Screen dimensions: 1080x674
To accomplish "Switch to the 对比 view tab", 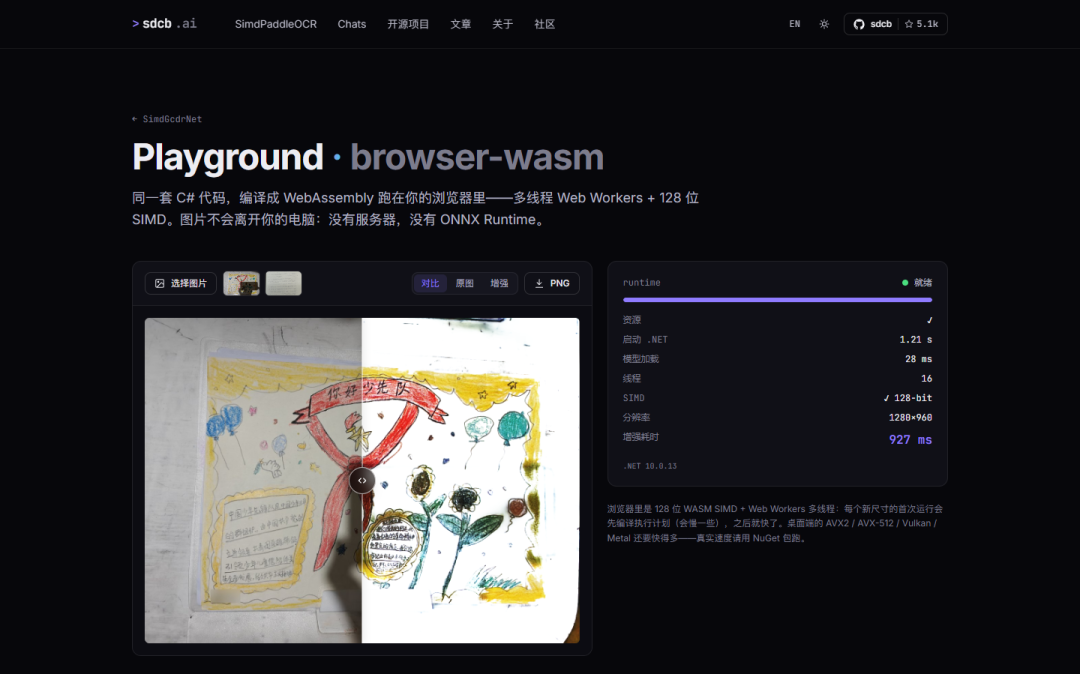I will [430, 284].
